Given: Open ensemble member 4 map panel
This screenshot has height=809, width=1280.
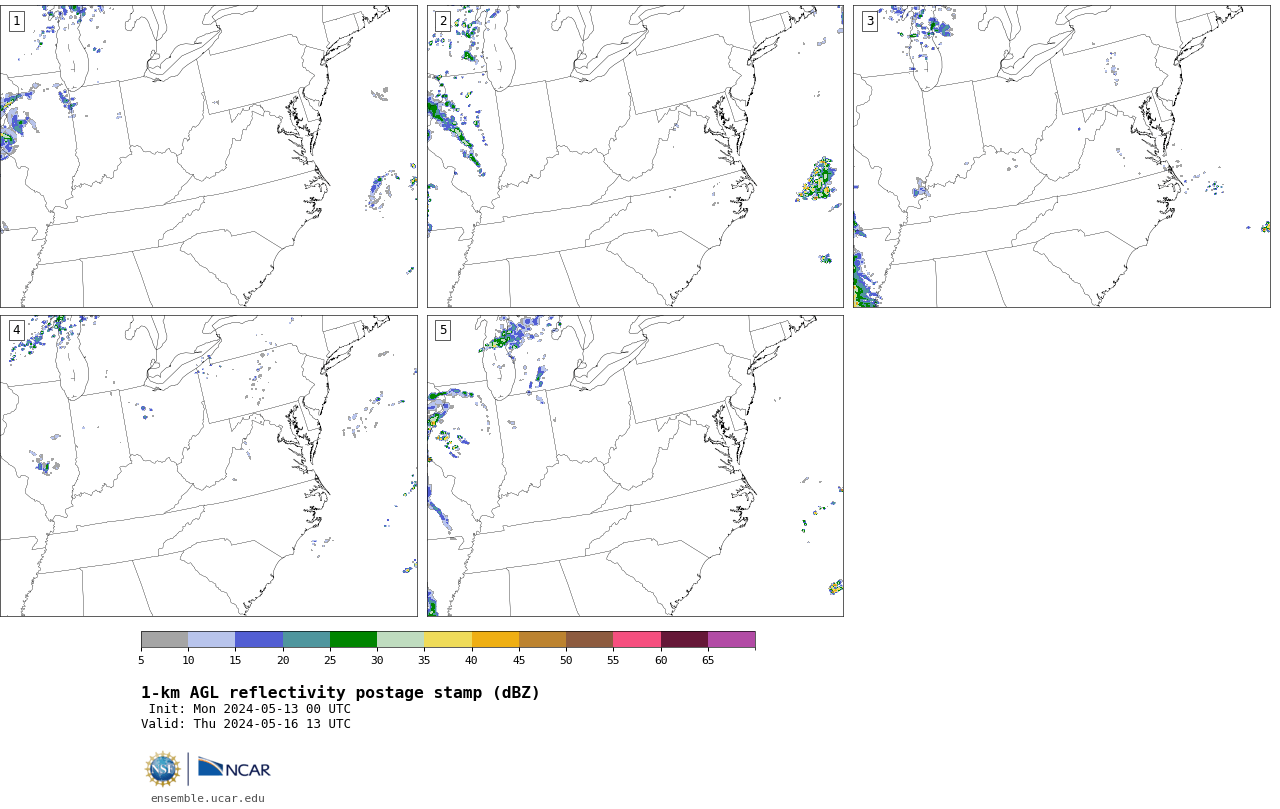Looking at the screenshot, I should coord(208,466).
